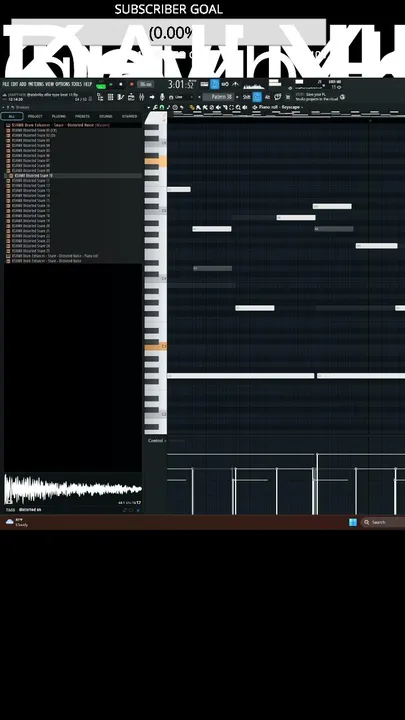Select the PLUGINS browser tab

(59, 116)
